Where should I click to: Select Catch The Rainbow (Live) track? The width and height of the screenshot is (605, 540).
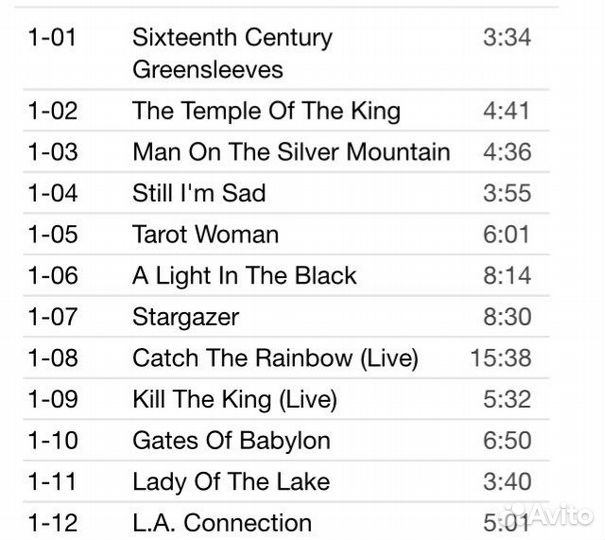pos(275,358)
